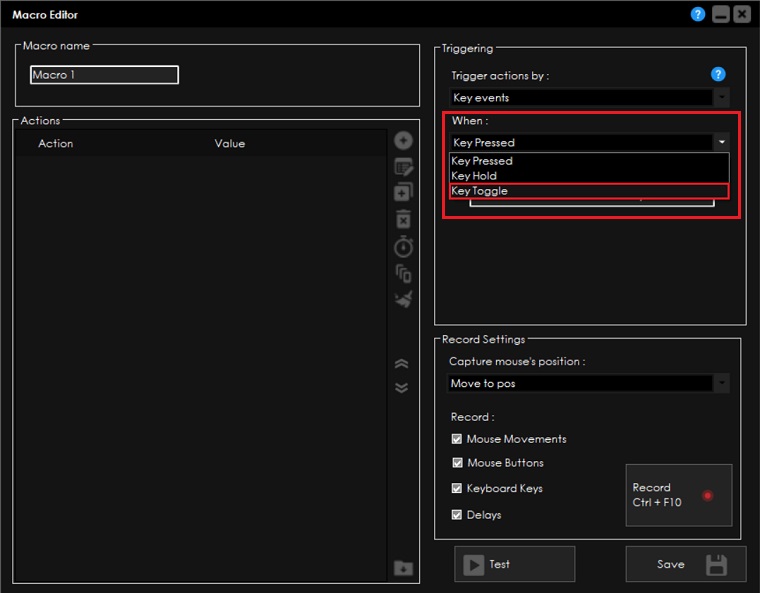Click the stopwatch delay icon
Screen dimensions: 760x593
(x=403, y=246)
